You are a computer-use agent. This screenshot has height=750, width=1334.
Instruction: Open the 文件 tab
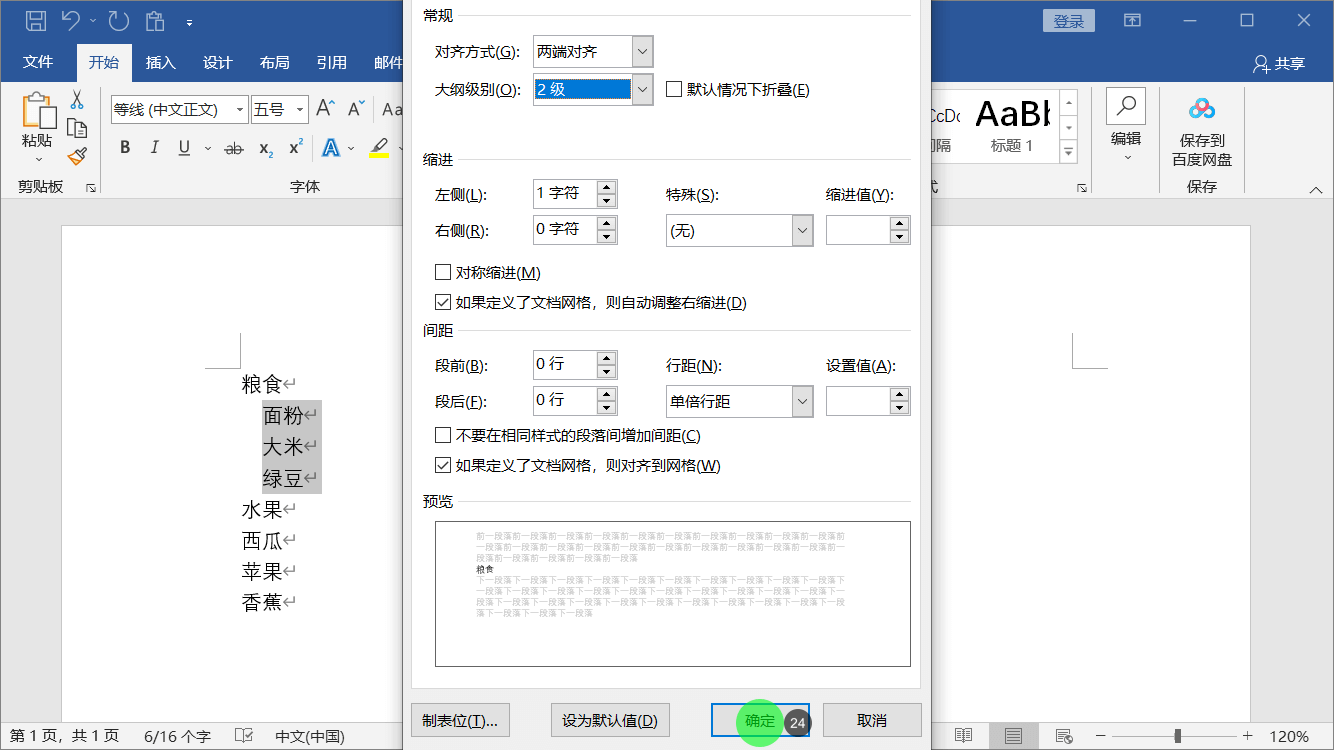click(x=38, y=62)
